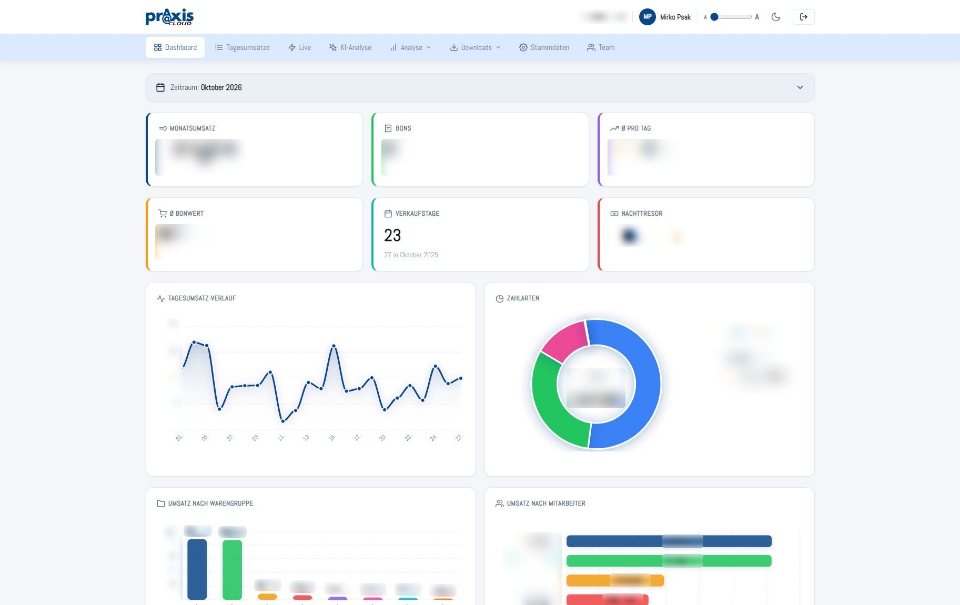Viewport: 960px width, 605px height.
Task: Click the Bons receipt icon
Action: click(388, 128)
